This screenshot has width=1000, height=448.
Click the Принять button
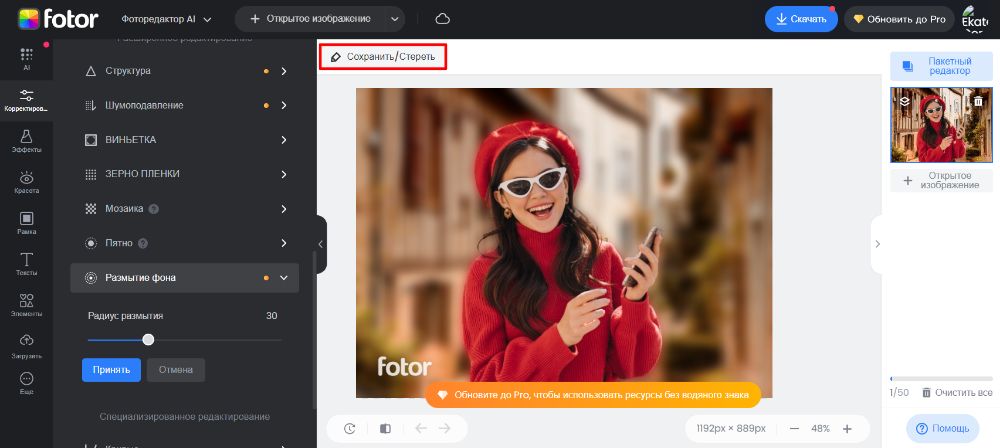point(111,370)
